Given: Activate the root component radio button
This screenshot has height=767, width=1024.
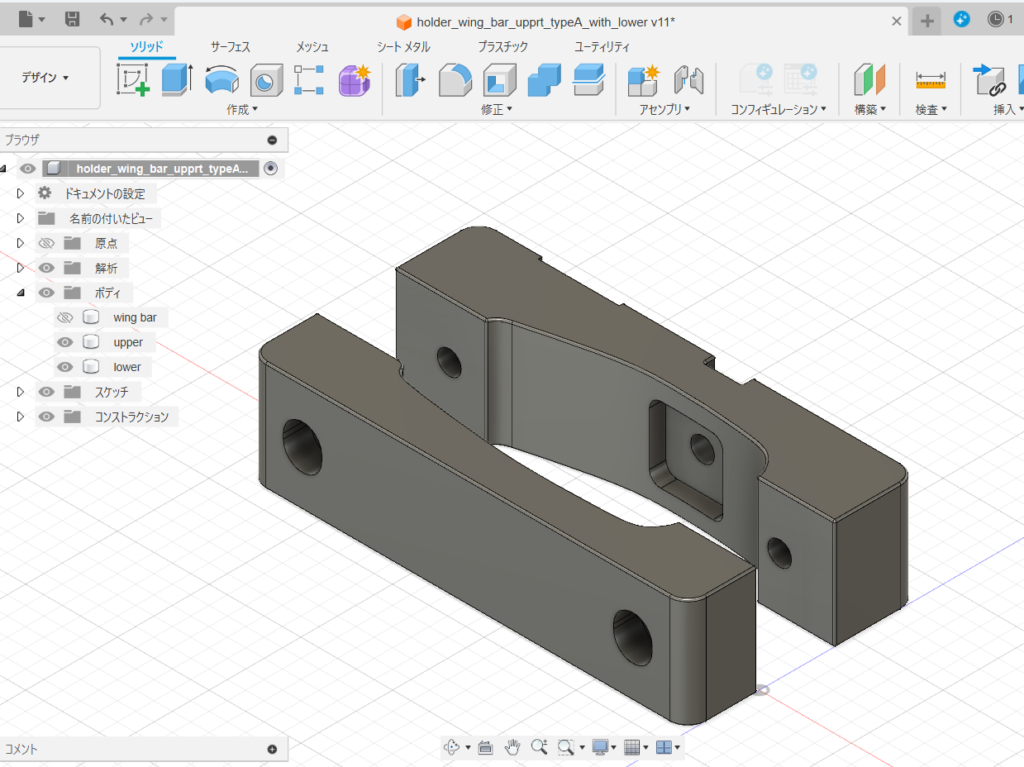Looking at the screenshot, I should point(270,169).
